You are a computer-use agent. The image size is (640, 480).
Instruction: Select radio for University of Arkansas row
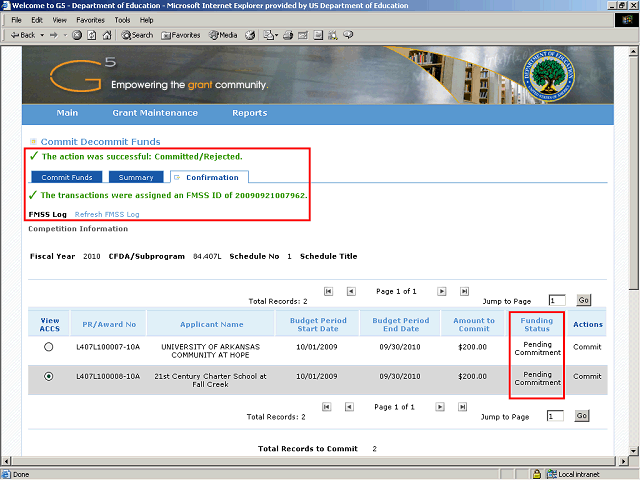pyautogui.click(x=48, y=348)
